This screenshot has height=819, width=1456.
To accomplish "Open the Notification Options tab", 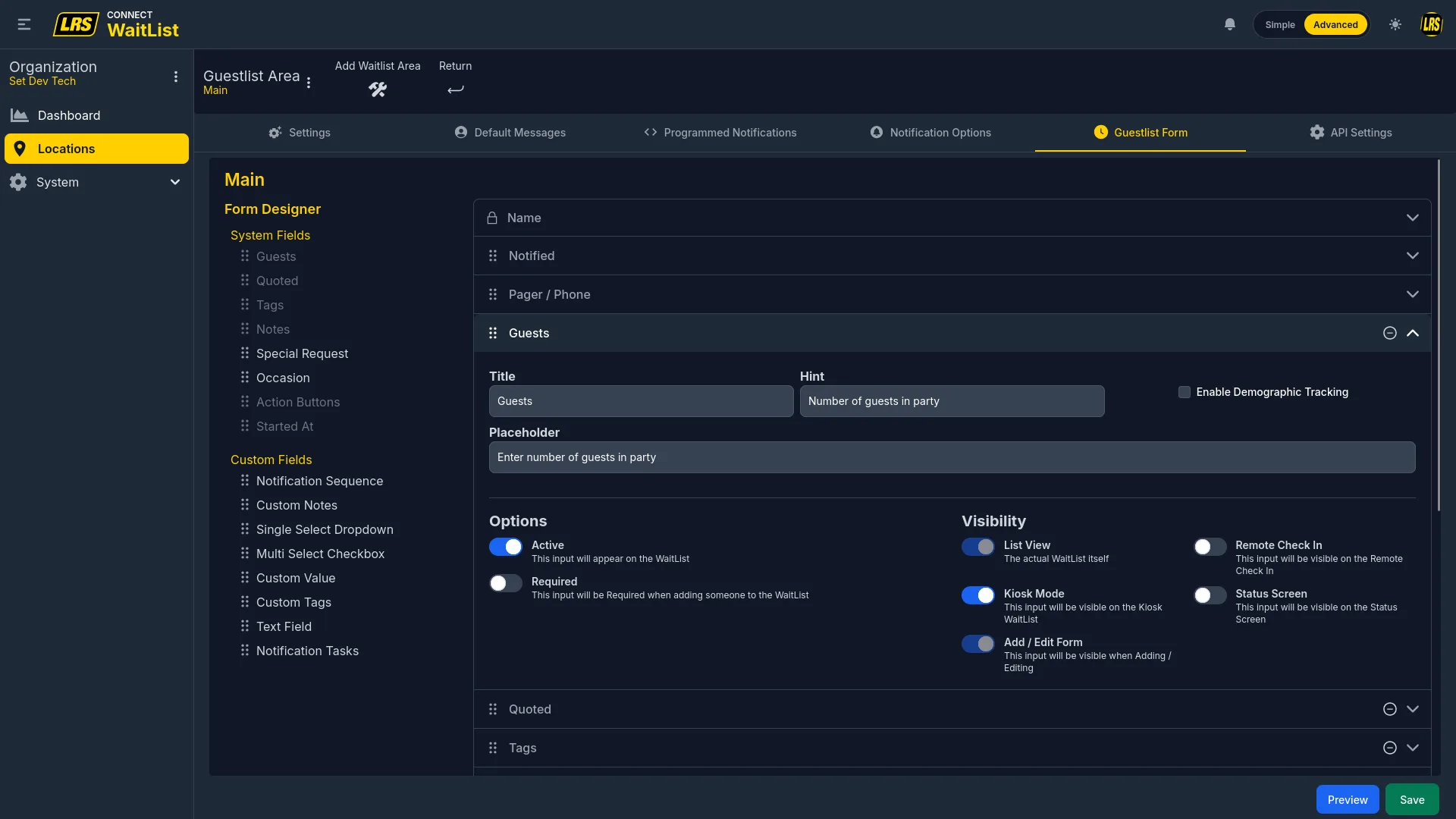I will coord(930,133).
